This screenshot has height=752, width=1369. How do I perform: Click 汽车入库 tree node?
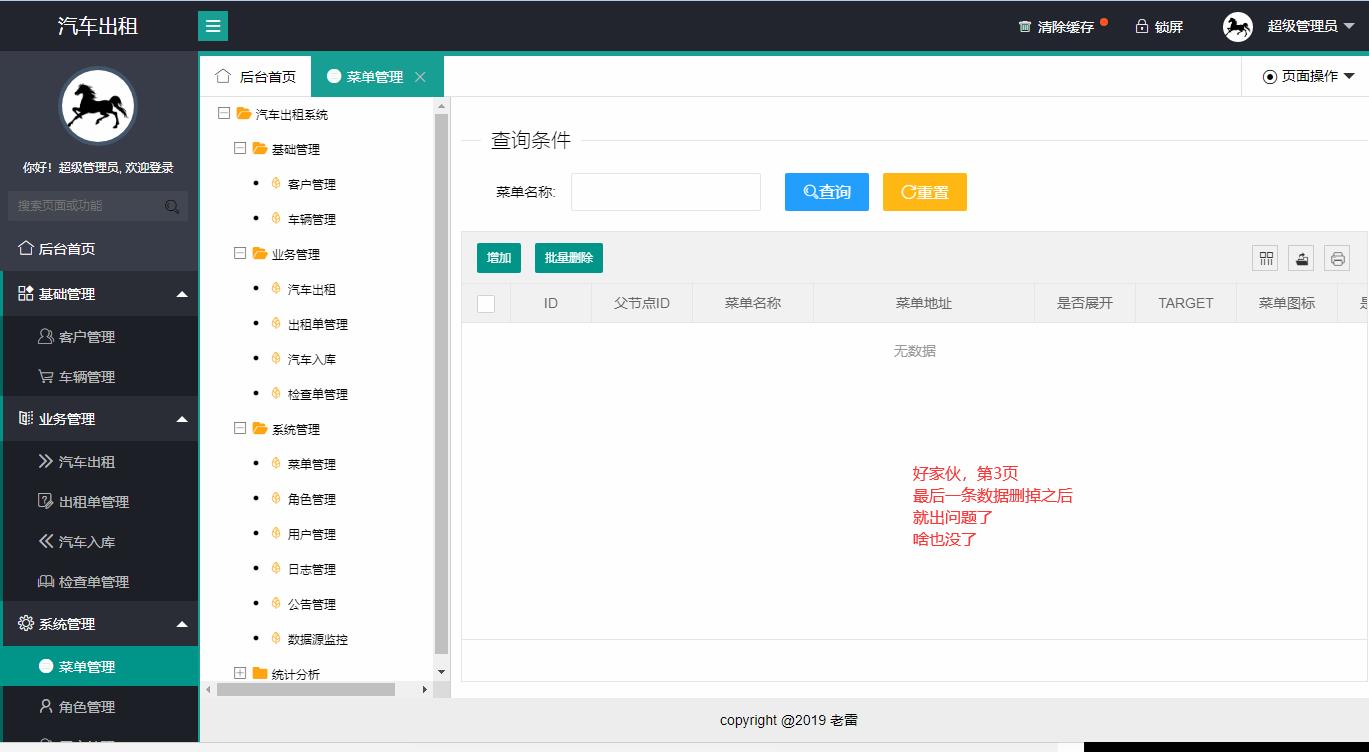tap(311, 359)
